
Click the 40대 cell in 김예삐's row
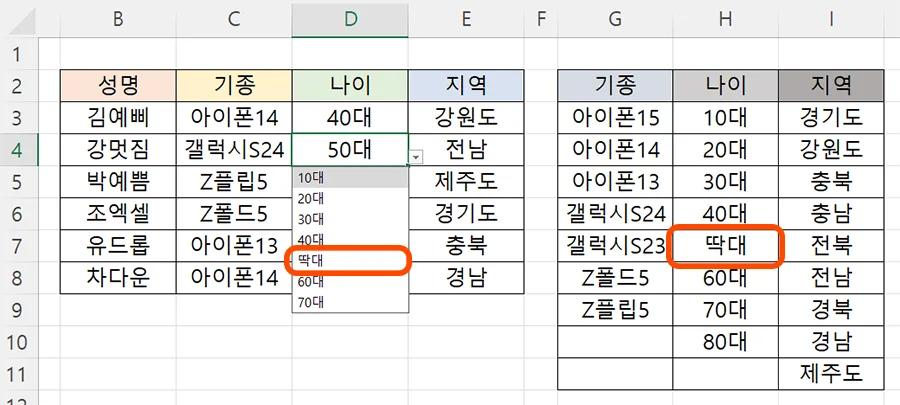coord(350,118)
